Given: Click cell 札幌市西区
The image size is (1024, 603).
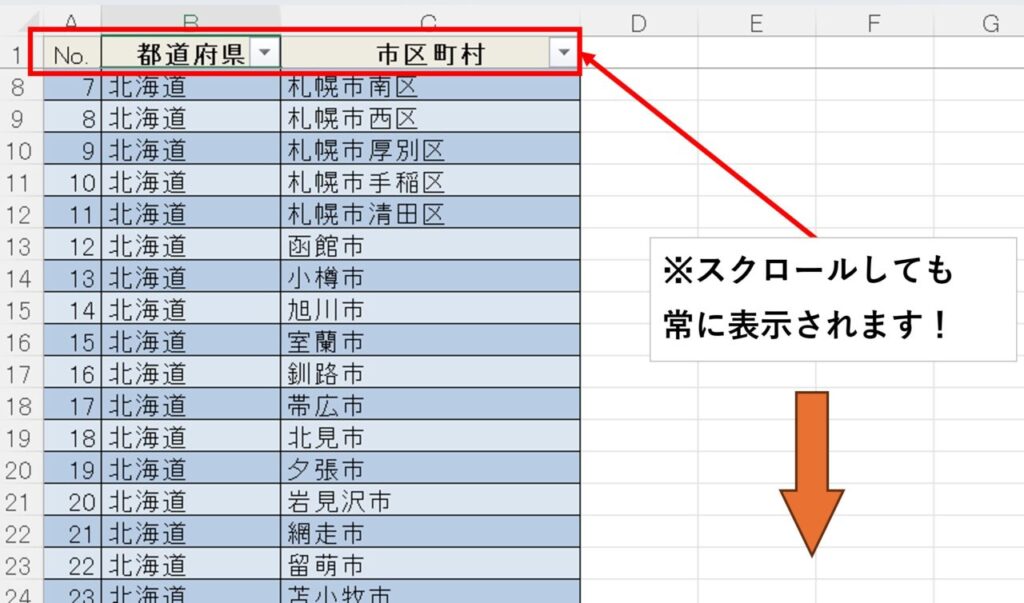Looking at the screenshot, I should click(x=430, y=118).
